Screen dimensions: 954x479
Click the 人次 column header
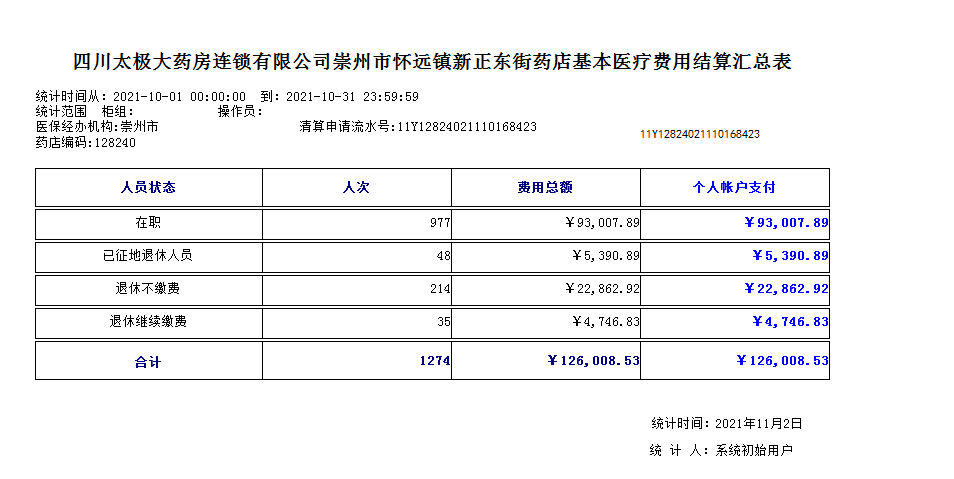357,187
